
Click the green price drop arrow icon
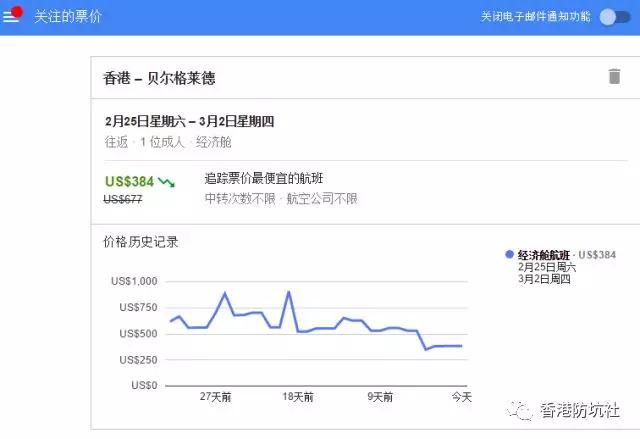(167, 182)
